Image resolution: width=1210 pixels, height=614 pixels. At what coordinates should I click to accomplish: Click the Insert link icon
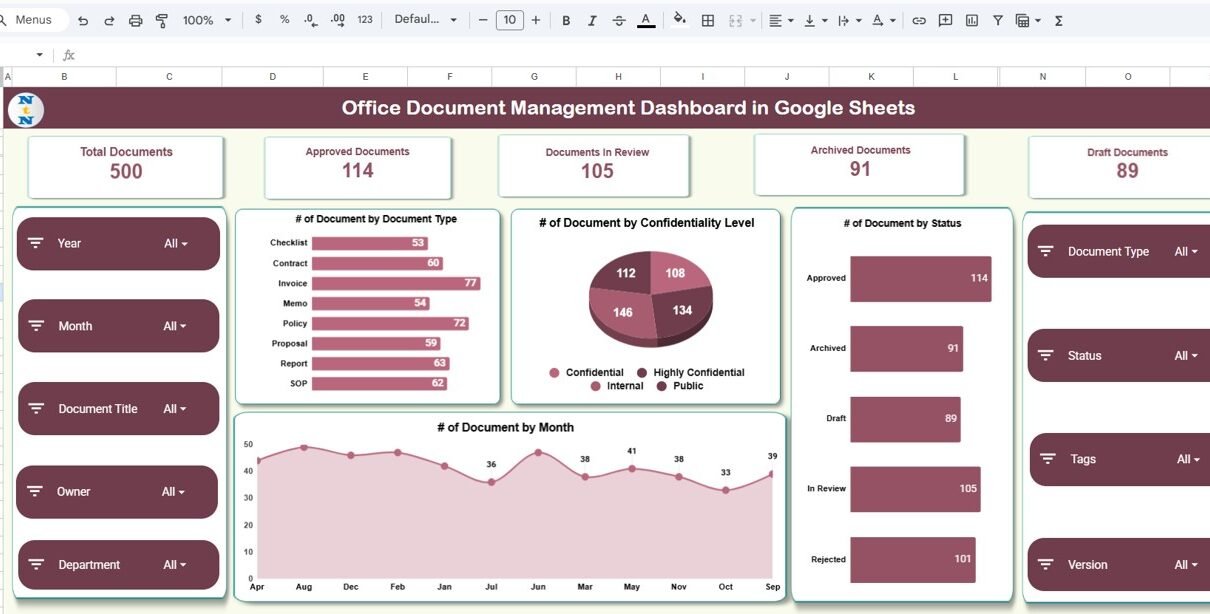pos(919,20)
